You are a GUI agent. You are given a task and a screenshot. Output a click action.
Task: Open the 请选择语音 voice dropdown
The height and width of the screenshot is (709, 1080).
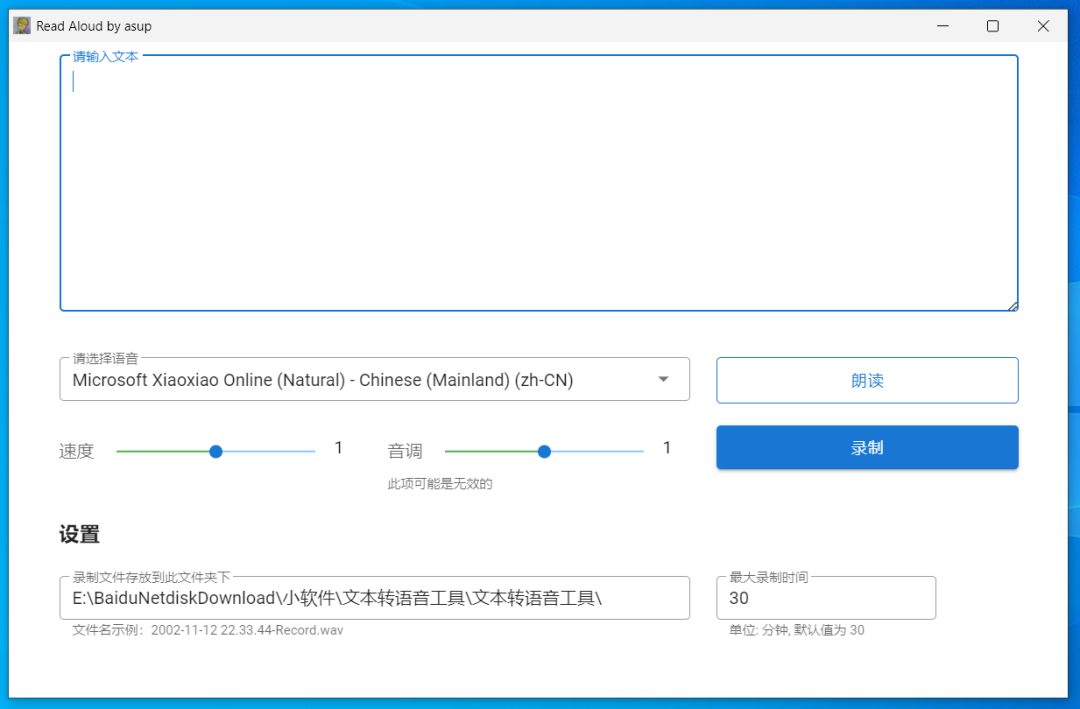pos(375,380)
